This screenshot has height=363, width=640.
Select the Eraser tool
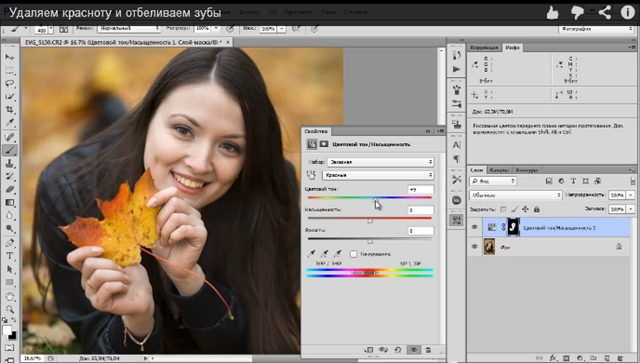click(x=10, y=189)
